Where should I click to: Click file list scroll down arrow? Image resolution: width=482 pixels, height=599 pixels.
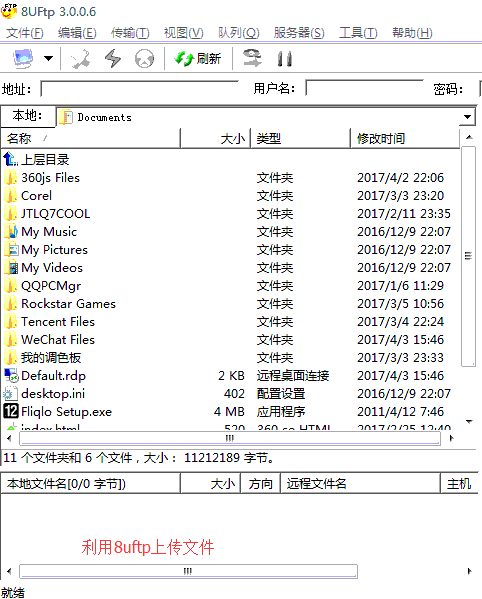point(469,422)
